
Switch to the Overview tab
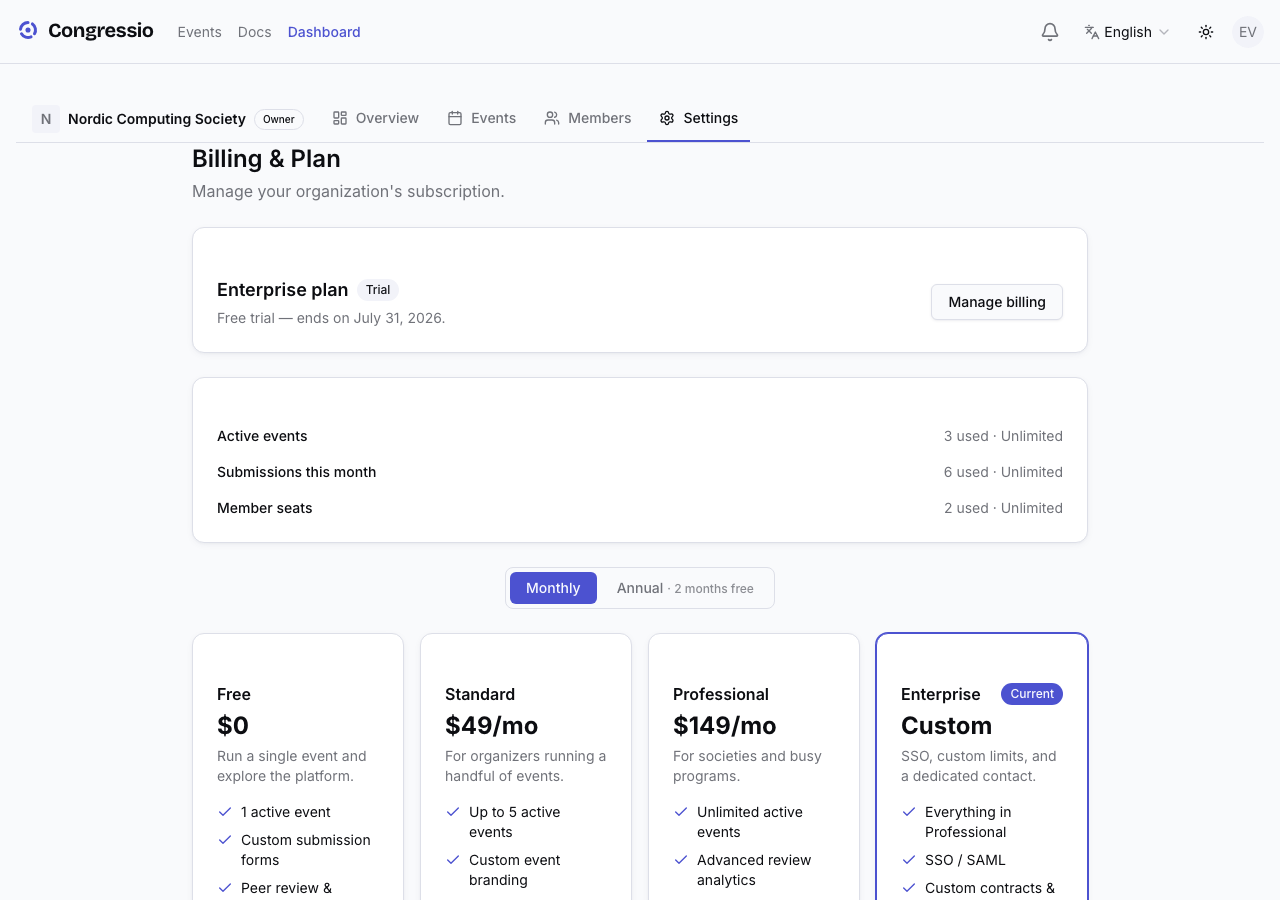click(x=375, y=118)
